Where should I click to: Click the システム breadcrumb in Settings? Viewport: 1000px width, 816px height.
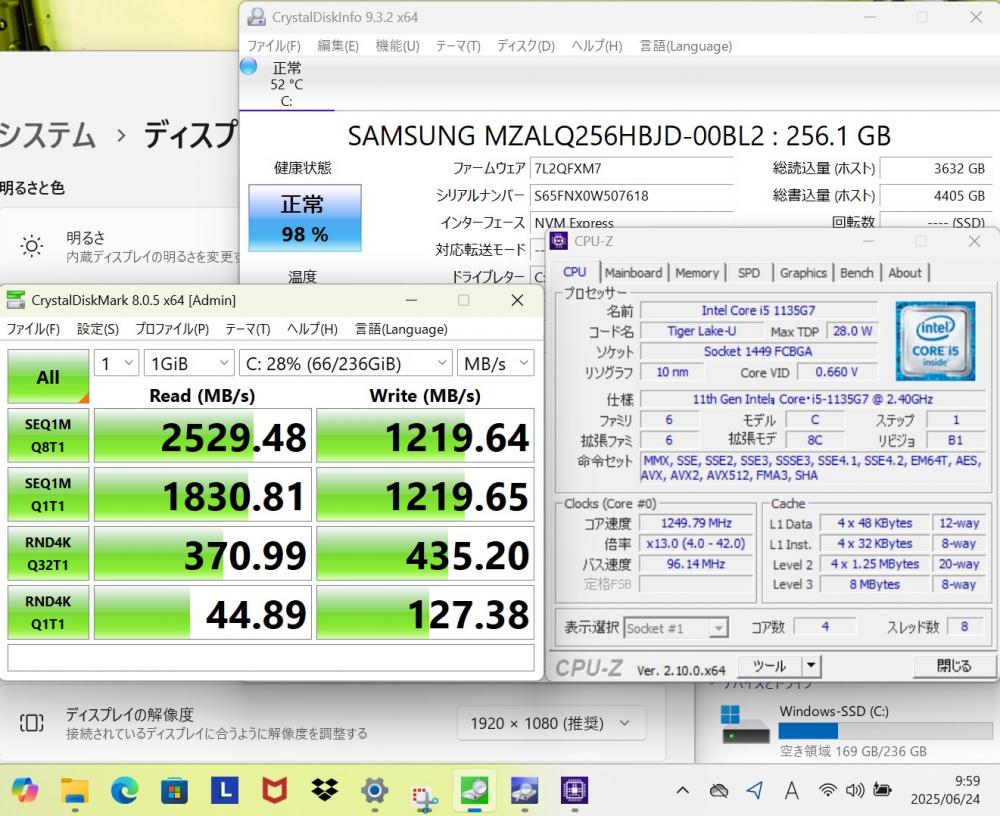pyautogui.click(x=47, y=135)
